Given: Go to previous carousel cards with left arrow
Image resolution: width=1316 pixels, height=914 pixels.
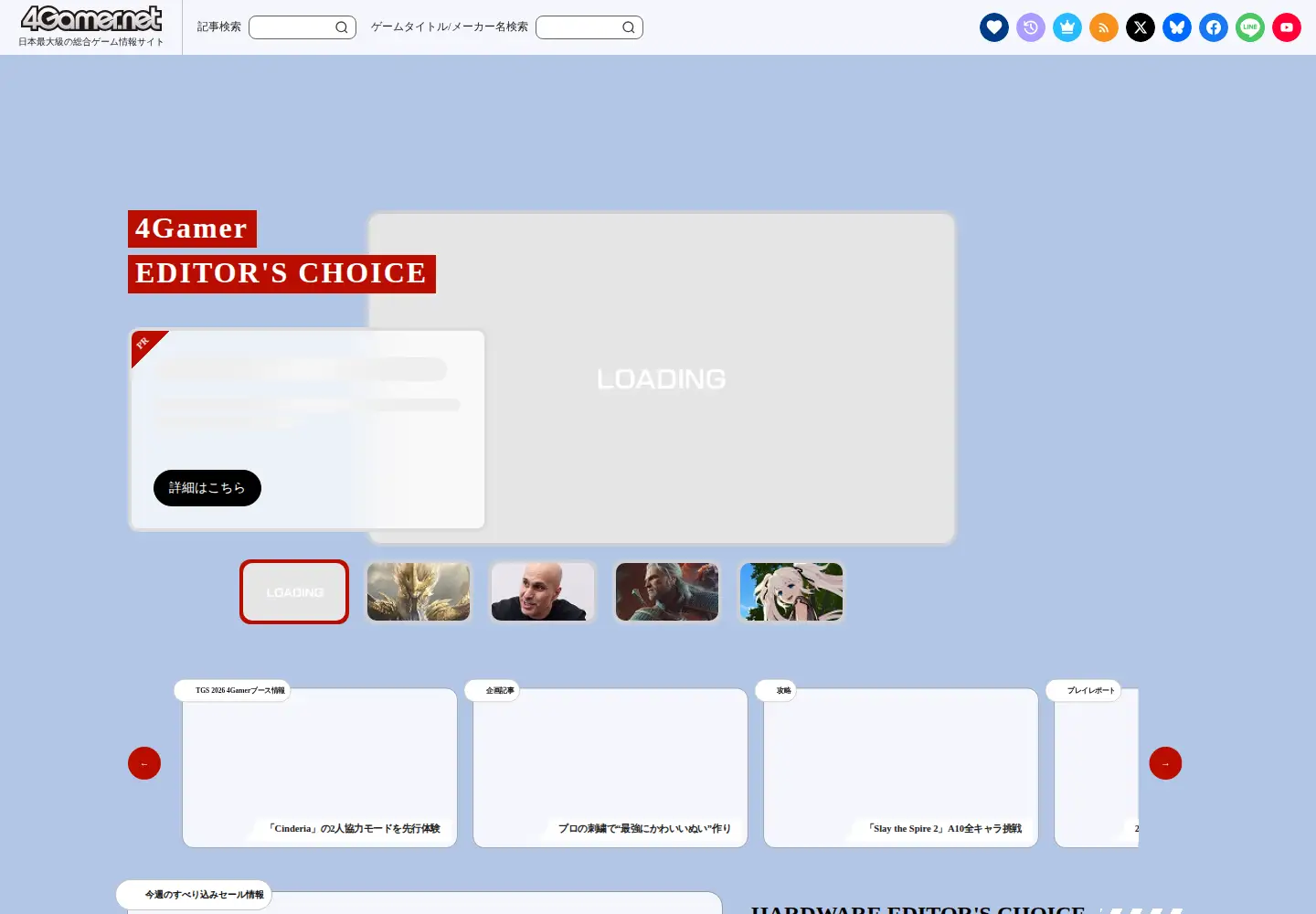Looking at the screenshot, I should pos(144,763).
